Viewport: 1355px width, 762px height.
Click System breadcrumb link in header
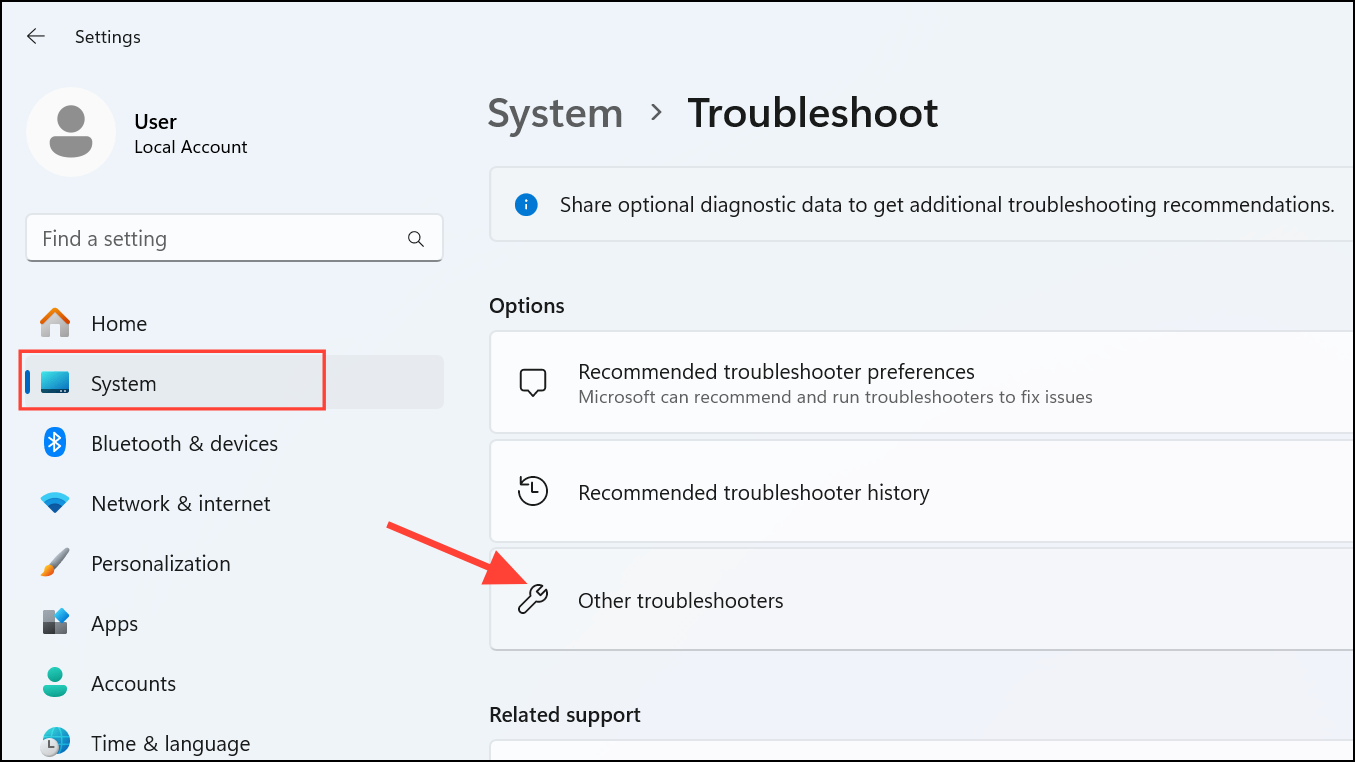coord(555,113)
